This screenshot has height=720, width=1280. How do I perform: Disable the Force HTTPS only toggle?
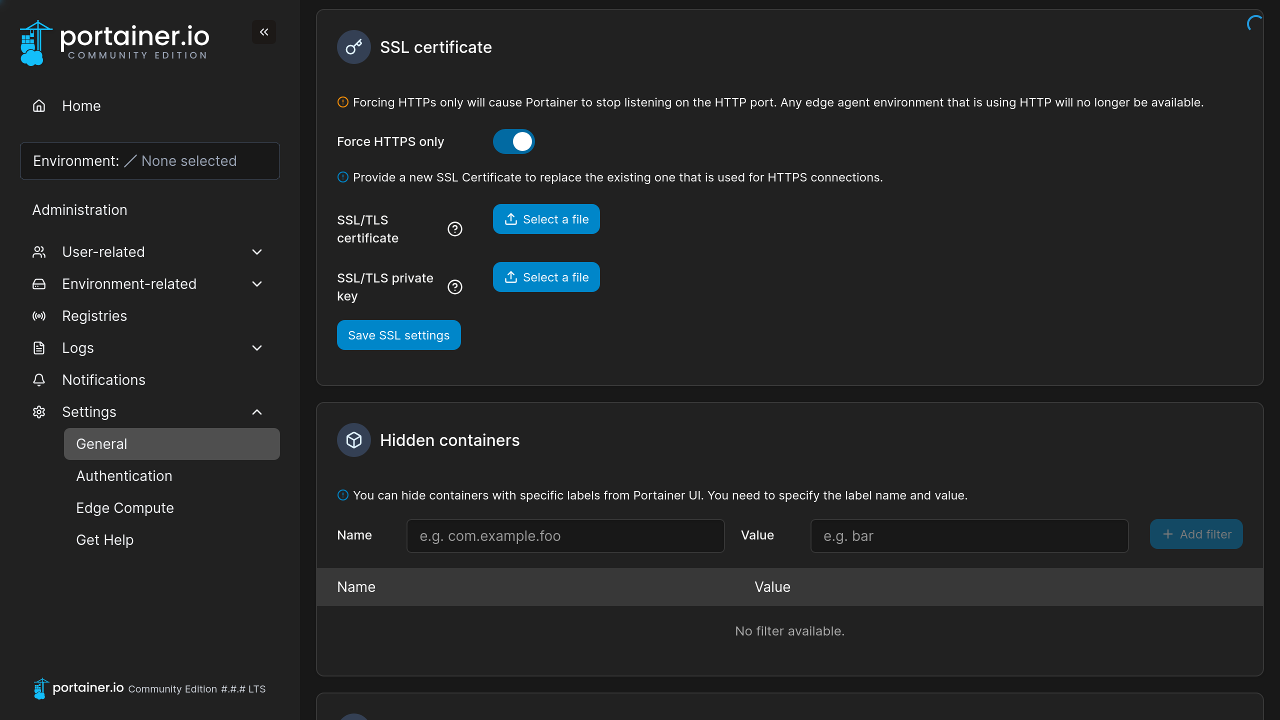(x=513, y=141)
